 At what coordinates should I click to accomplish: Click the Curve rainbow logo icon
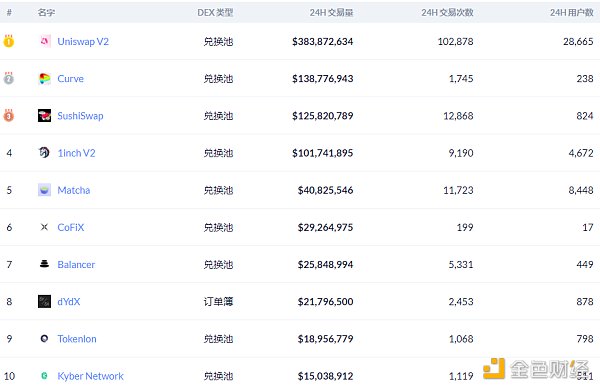tap(44, 78)
